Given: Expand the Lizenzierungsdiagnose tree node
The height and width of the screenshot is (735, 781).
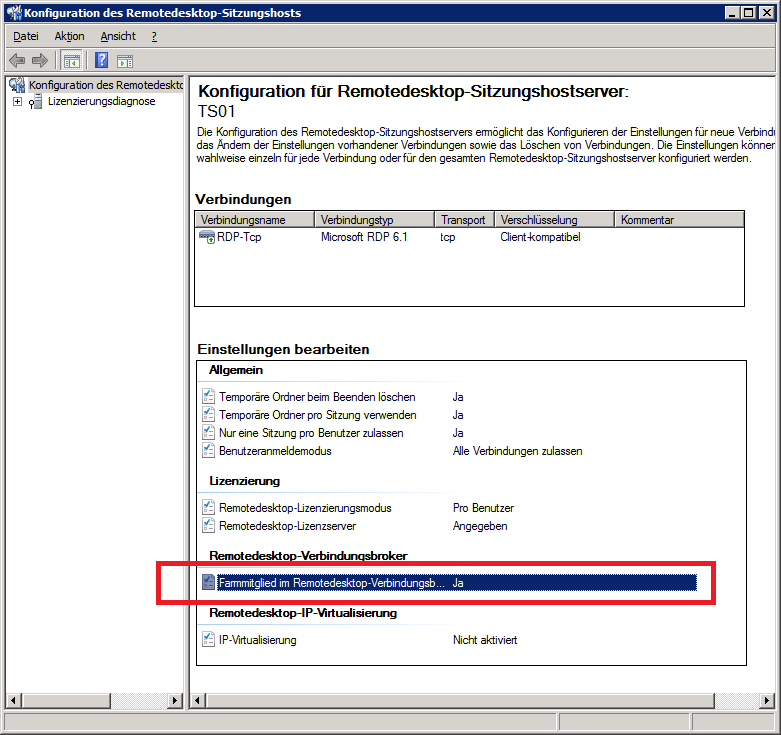Looking at the screenshot, I should (x=17, y=101).
